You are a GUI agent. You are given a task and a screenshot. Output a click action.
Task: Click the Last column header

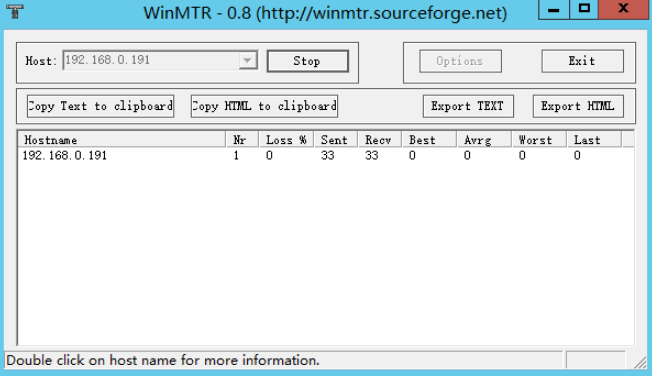(594, 140)
